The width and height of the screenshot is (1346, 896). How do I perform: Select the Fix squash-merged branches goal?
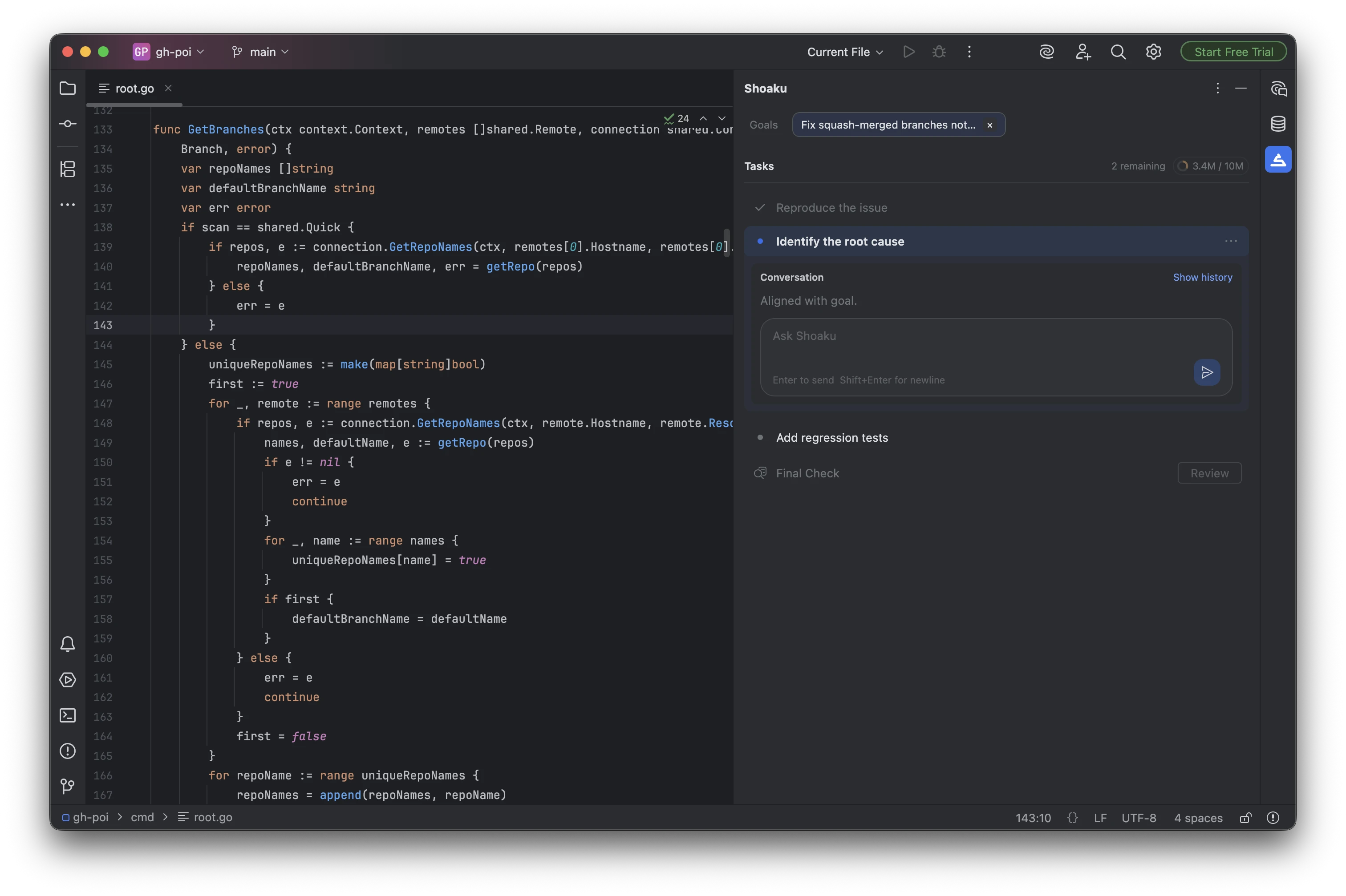click(x=888, y=125)
